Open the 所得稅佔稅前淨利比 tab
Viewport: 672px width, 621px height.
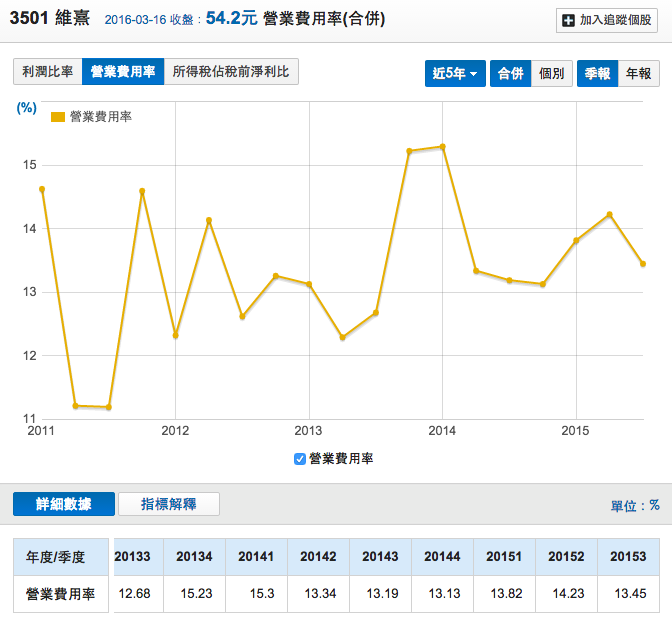[230, 72]
